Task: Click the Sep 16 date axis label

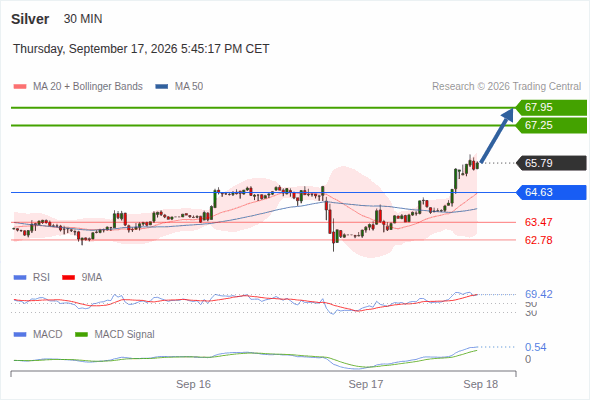Action: coord(193,384)
